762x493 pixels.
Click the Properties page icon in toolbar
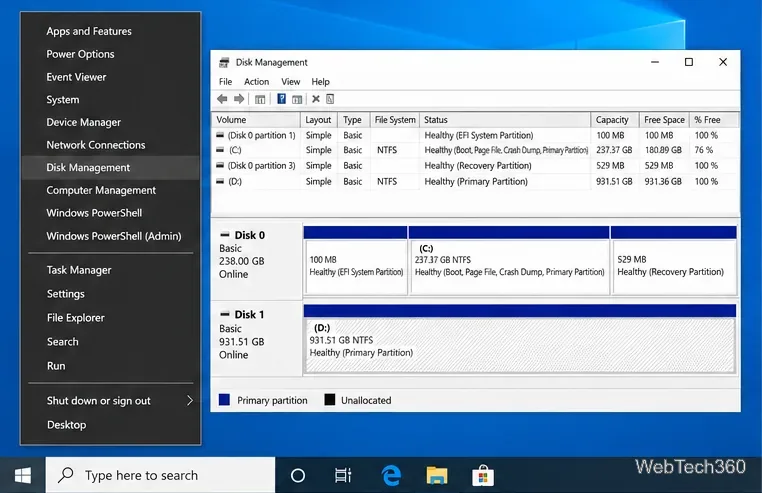[x=330, y=99]
